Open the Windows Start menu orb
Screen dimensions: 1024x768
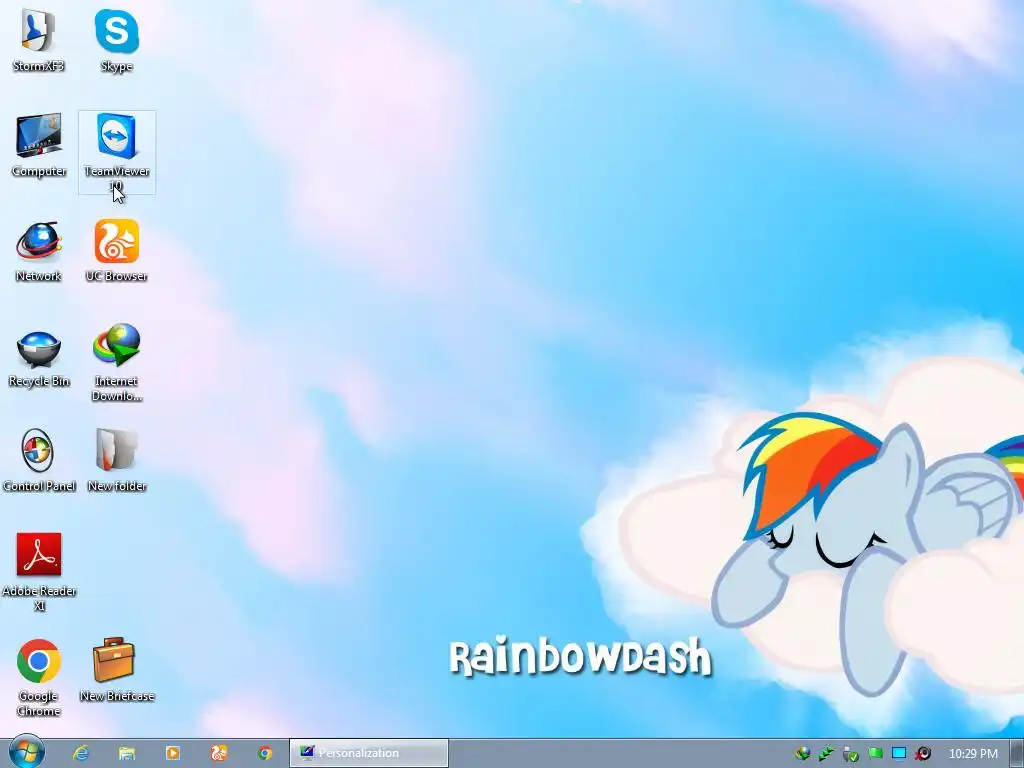tap(26, 752)
